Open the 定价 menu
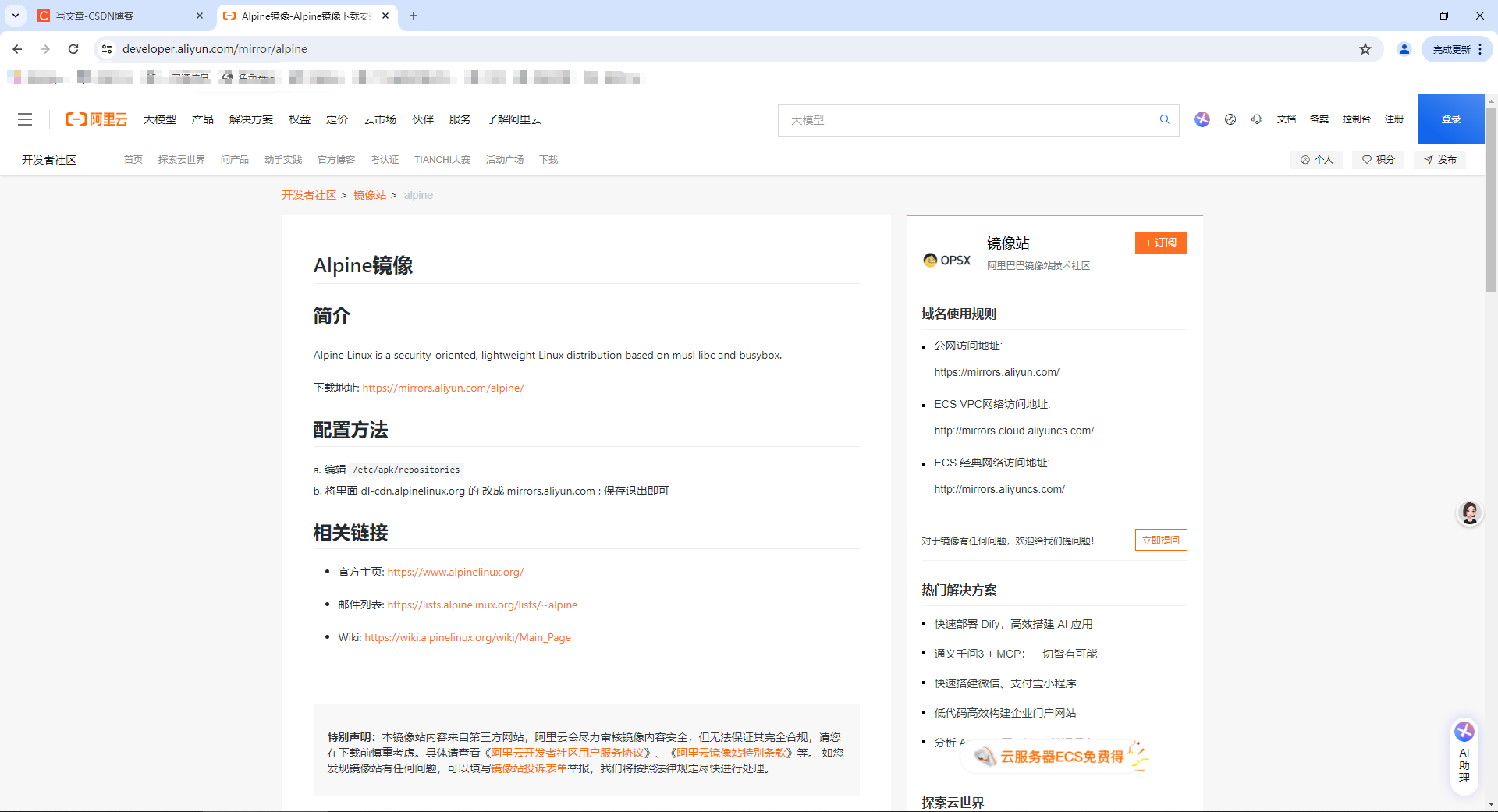This screenshot has height=812, width=1498. point(337,119)
